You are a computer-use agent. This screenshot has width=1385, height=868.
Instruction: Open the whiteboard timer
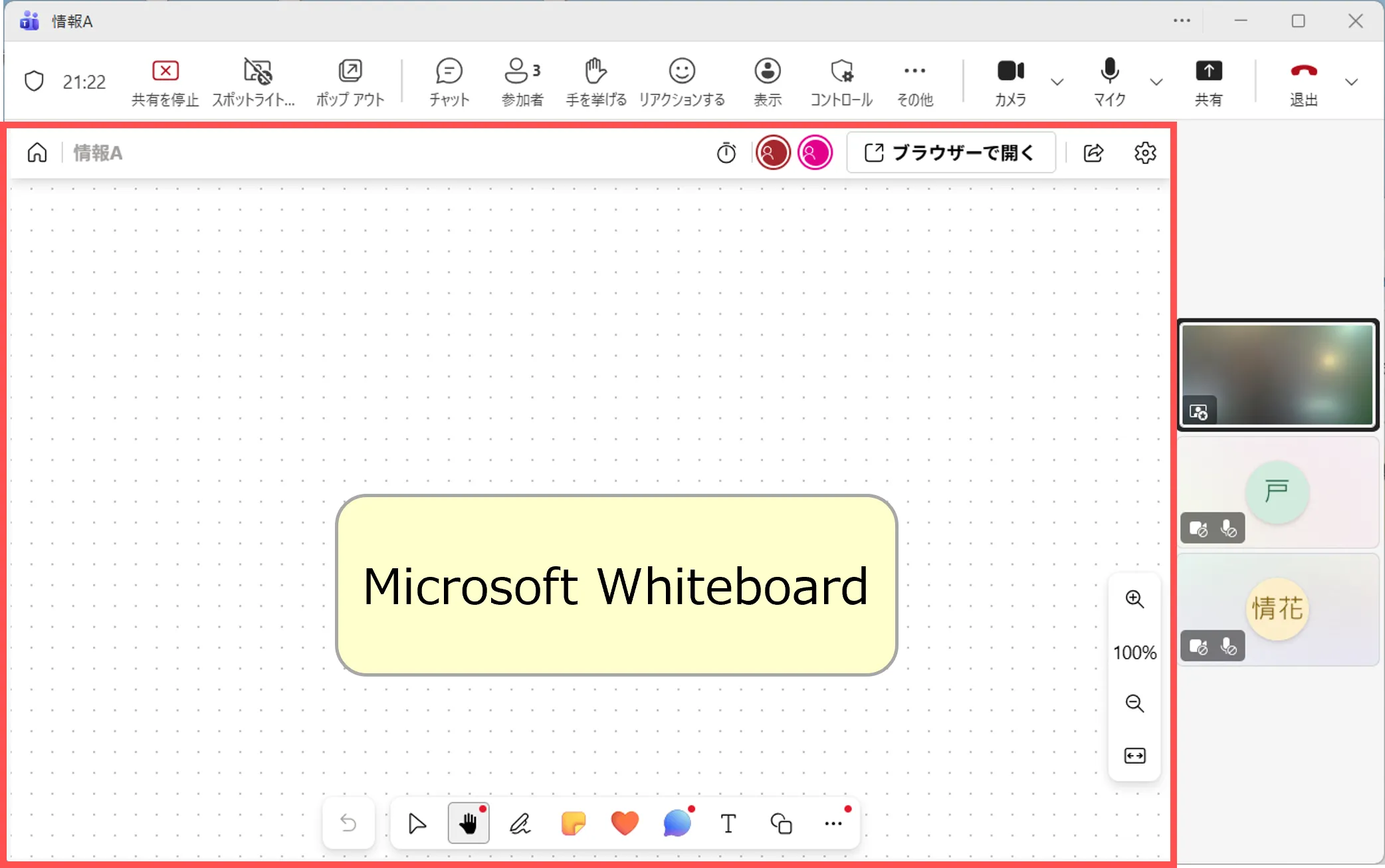[x=726, y=154]
